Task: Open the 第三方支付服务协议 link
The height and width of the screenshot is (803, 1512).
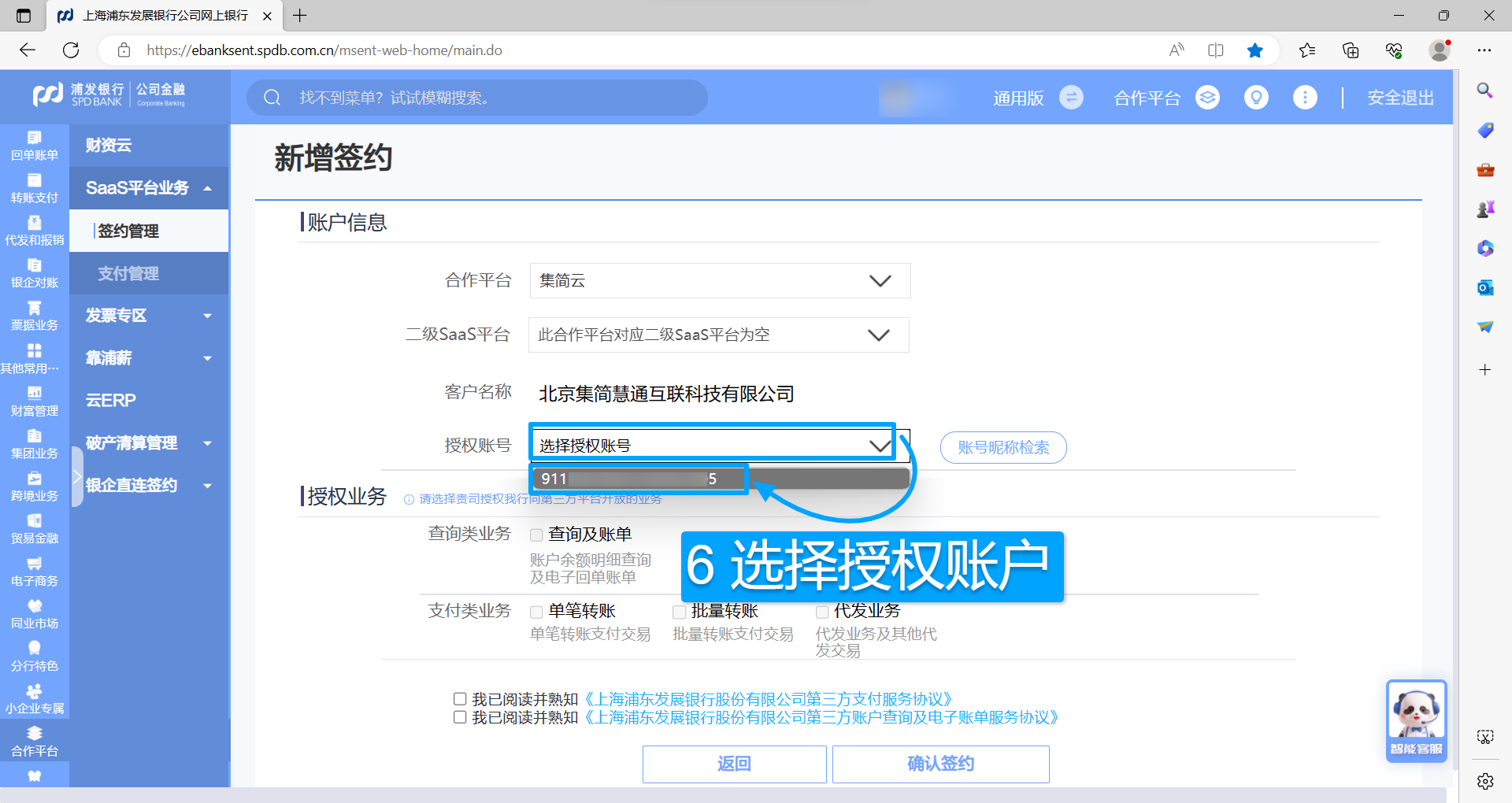Action: tap(769, 698)
